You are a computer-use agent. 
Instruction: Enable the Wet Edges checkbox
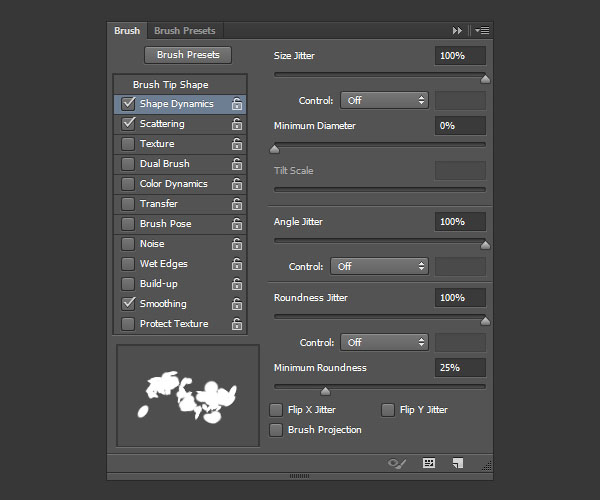(128, 264)
